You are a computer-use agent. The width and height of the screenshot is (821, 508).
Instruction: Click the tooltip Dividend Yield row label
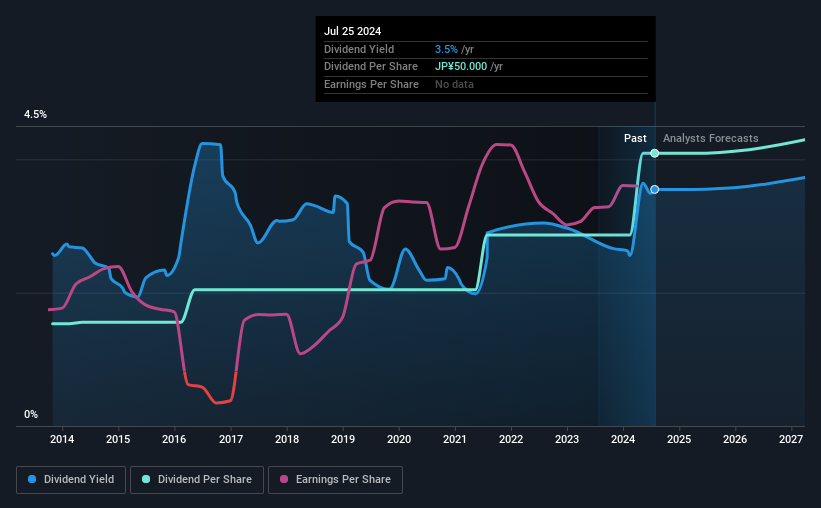pyautogui.click(x=359, y=49)
